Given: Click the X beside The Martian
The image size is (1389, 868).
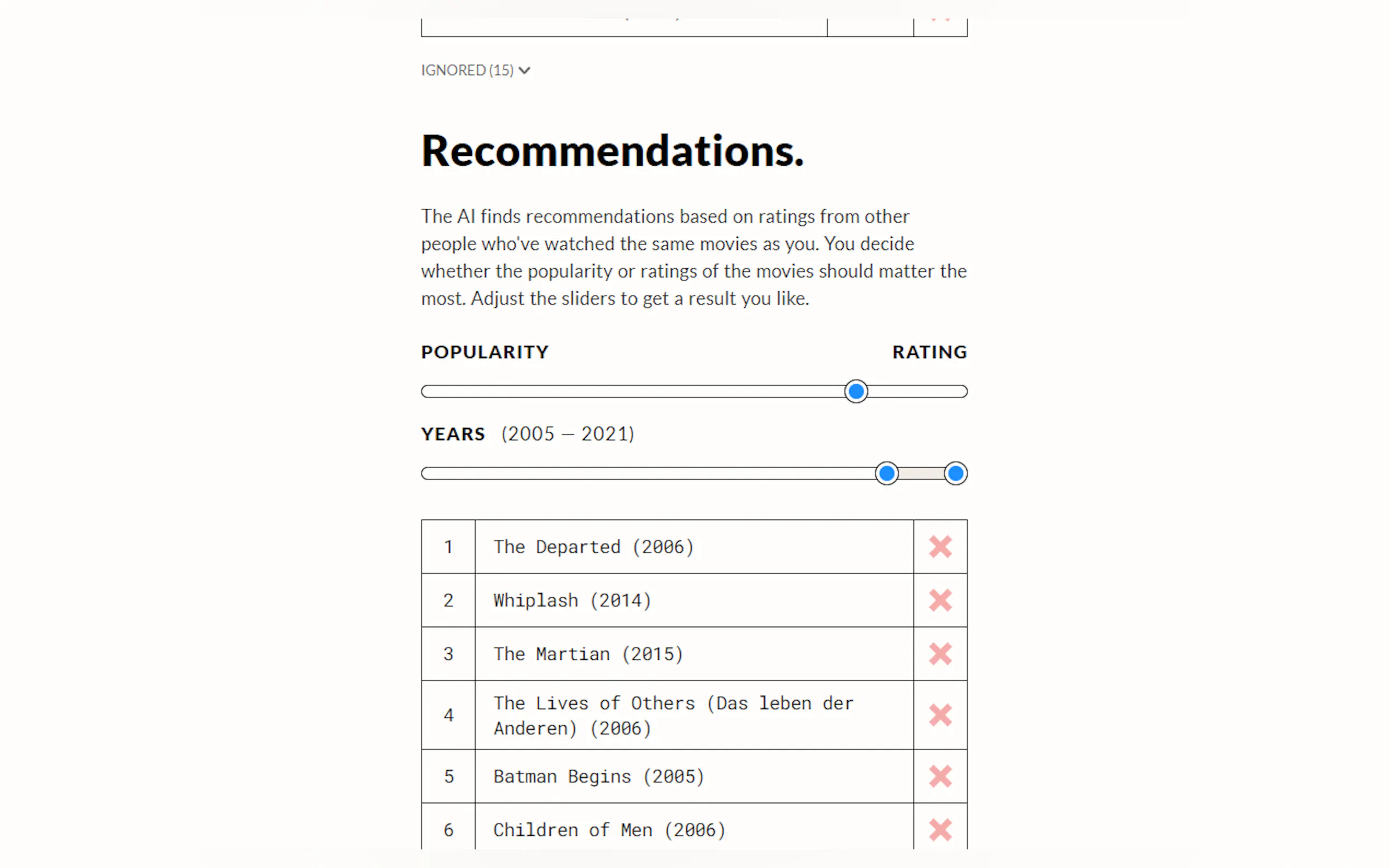Looking at the screenshot, I should (x=940, y=653).
